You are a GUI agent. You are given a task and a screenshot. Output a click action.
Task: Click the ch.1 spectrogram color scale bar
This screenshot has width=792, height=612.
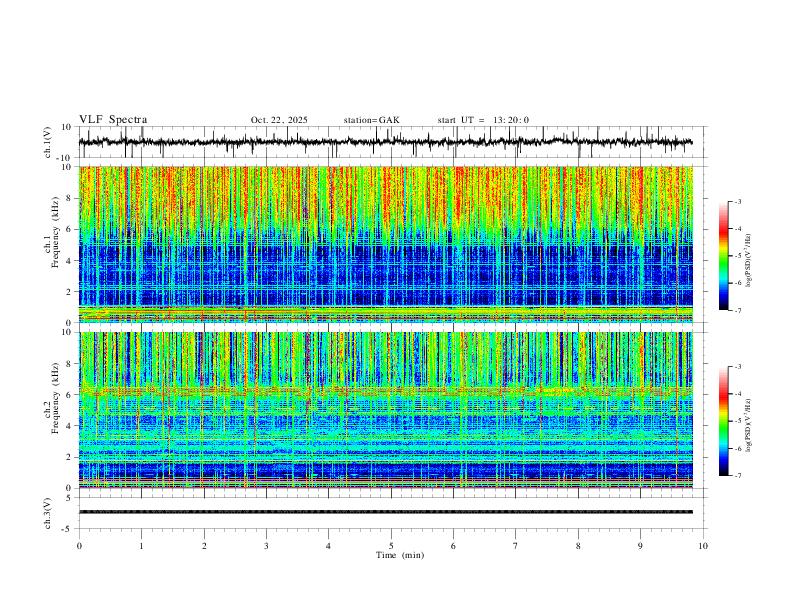point(723,256)
